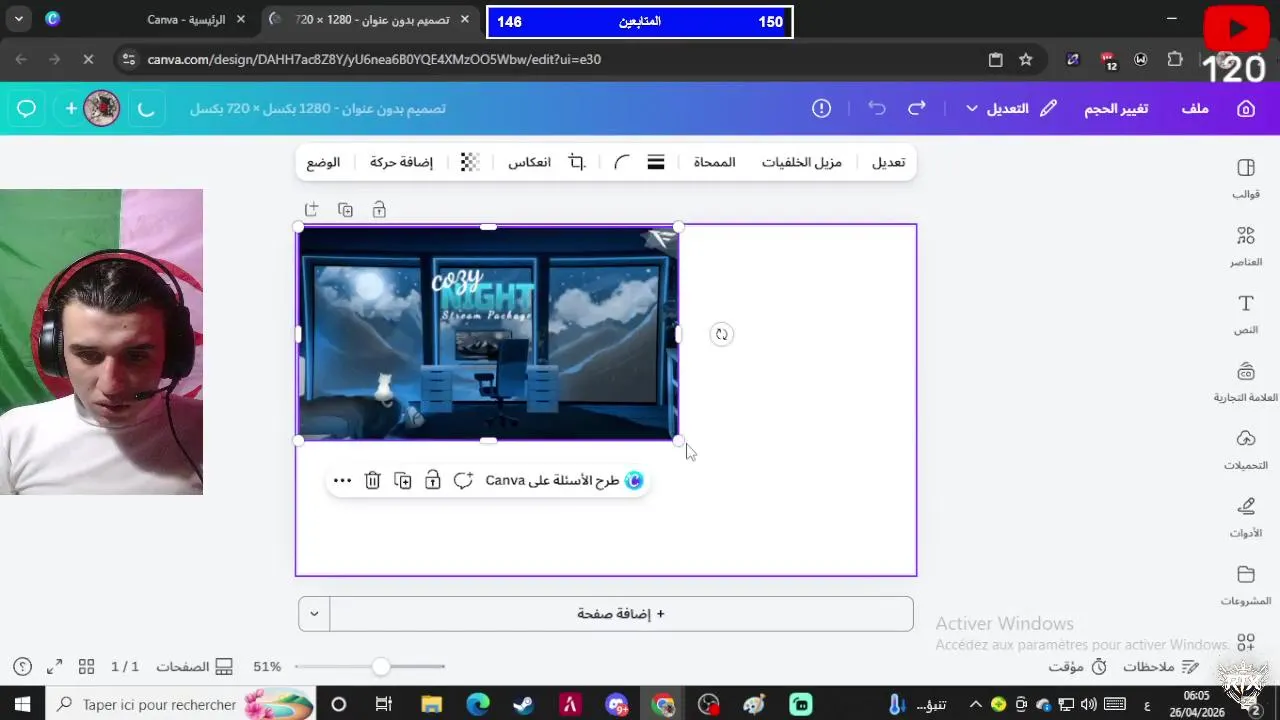Open Steam from the taskbar
The width and height of the screenshot is (1280, 720).
tap(523, 704)
